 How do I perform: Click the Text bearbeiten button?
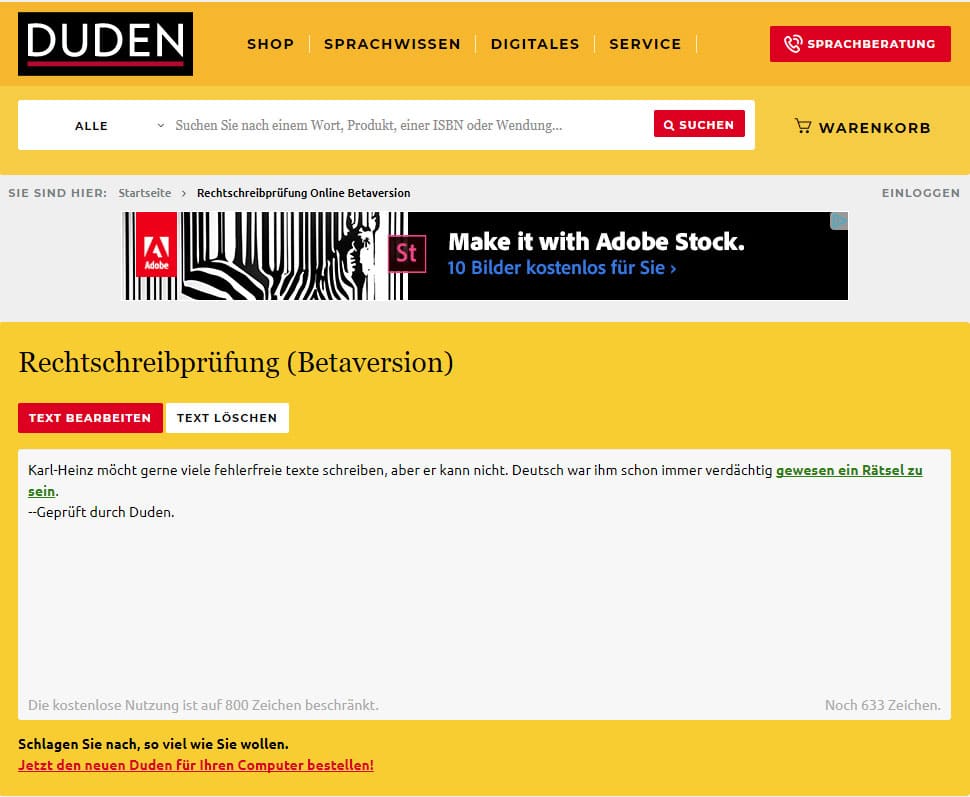(x=90, y=418)
